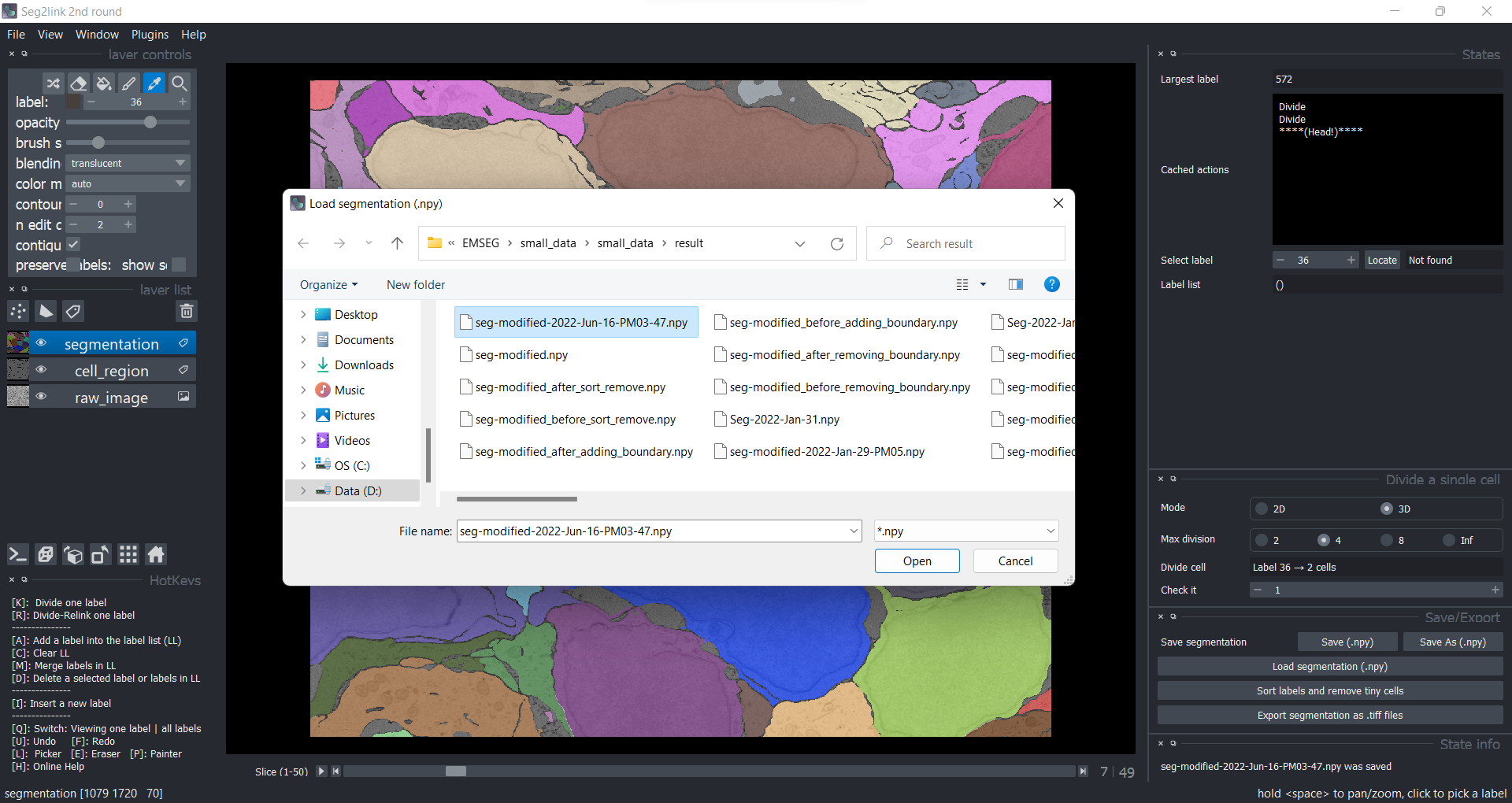Expand the Data (D:) drive node
Image resolution: width=1512 pixels, height=803 pixels.
(x=303, y=490)
